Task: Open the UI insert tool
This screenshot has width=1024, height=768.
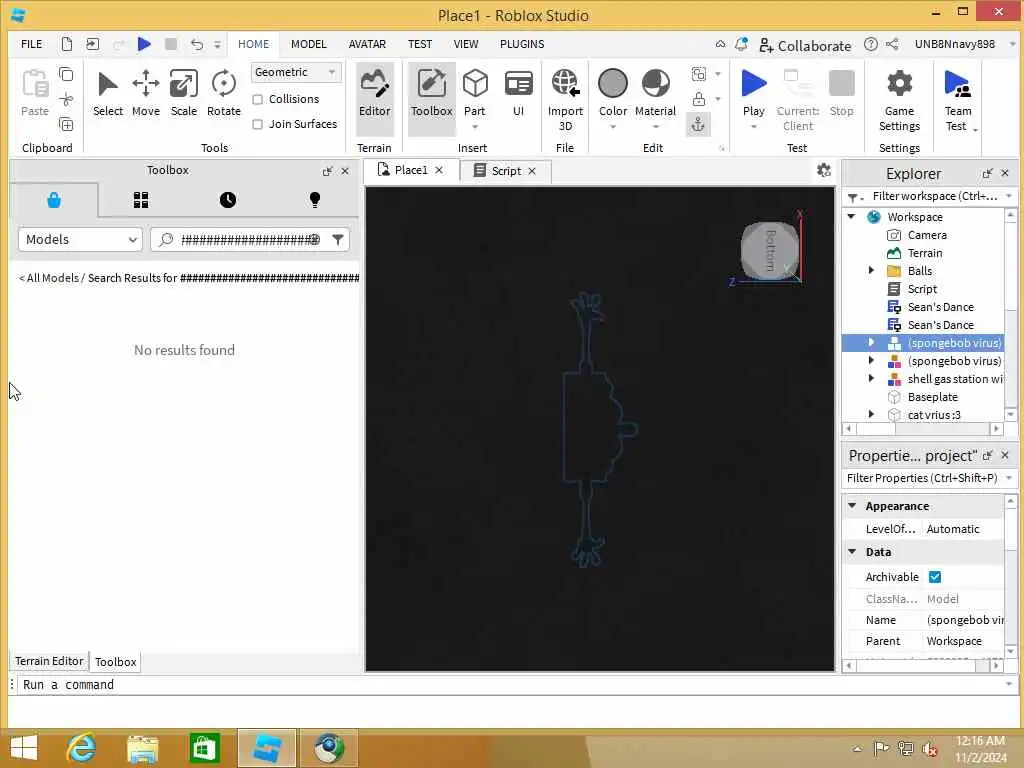Action: point(519,94)
